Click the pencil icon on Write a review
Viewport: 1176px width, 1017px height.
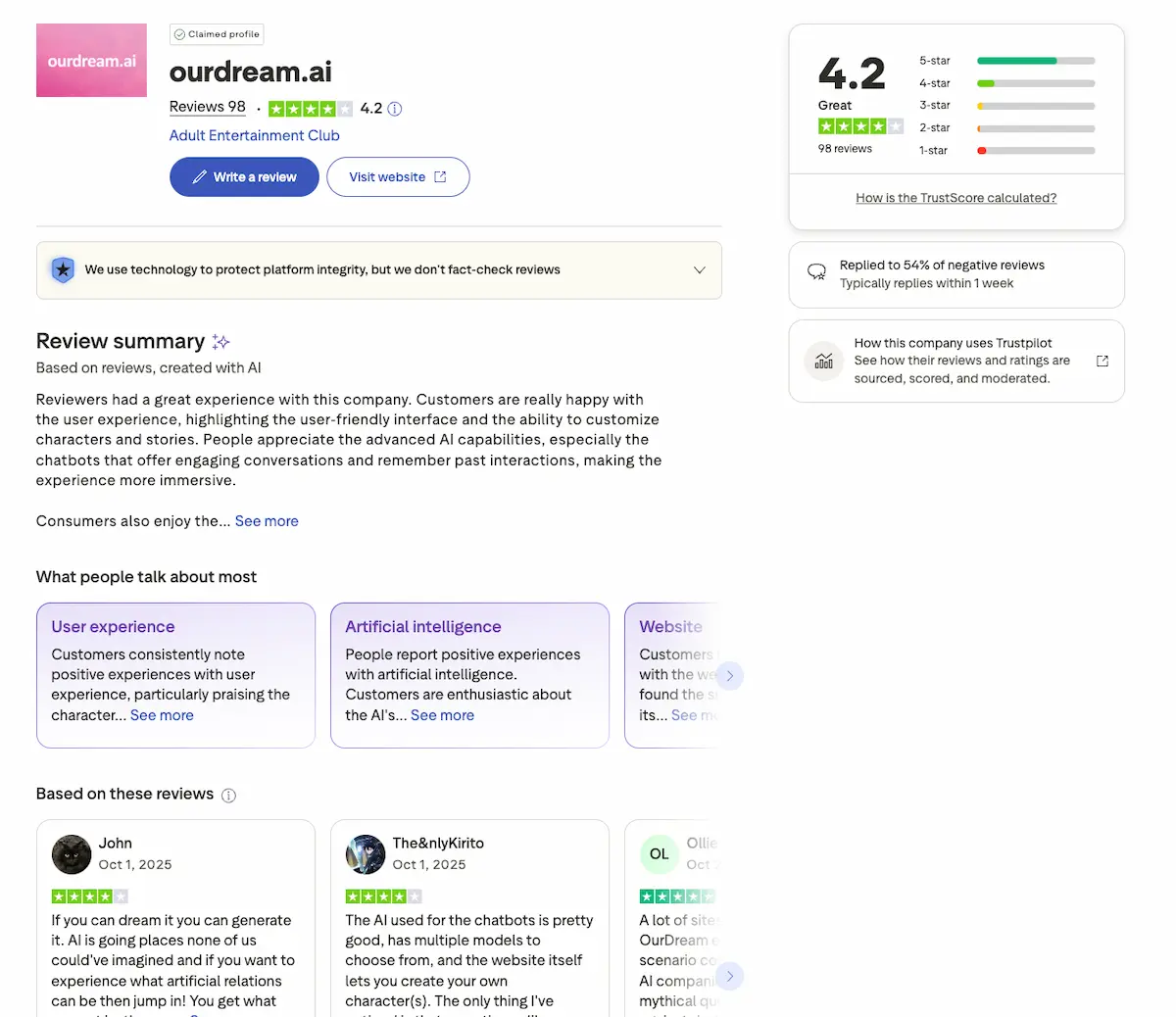199,176
